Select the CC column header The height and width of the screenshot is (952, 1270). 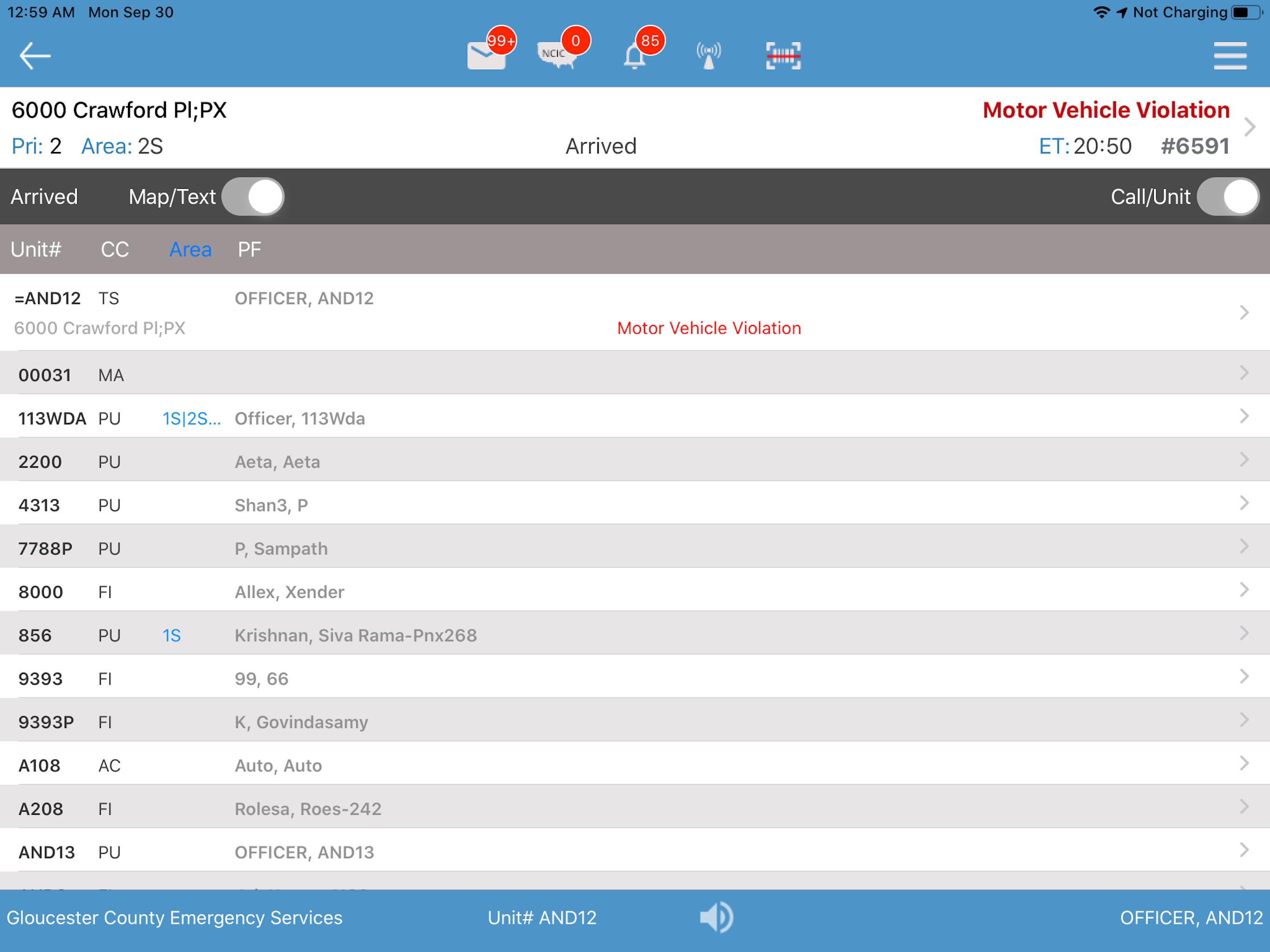tap(115, 249)
